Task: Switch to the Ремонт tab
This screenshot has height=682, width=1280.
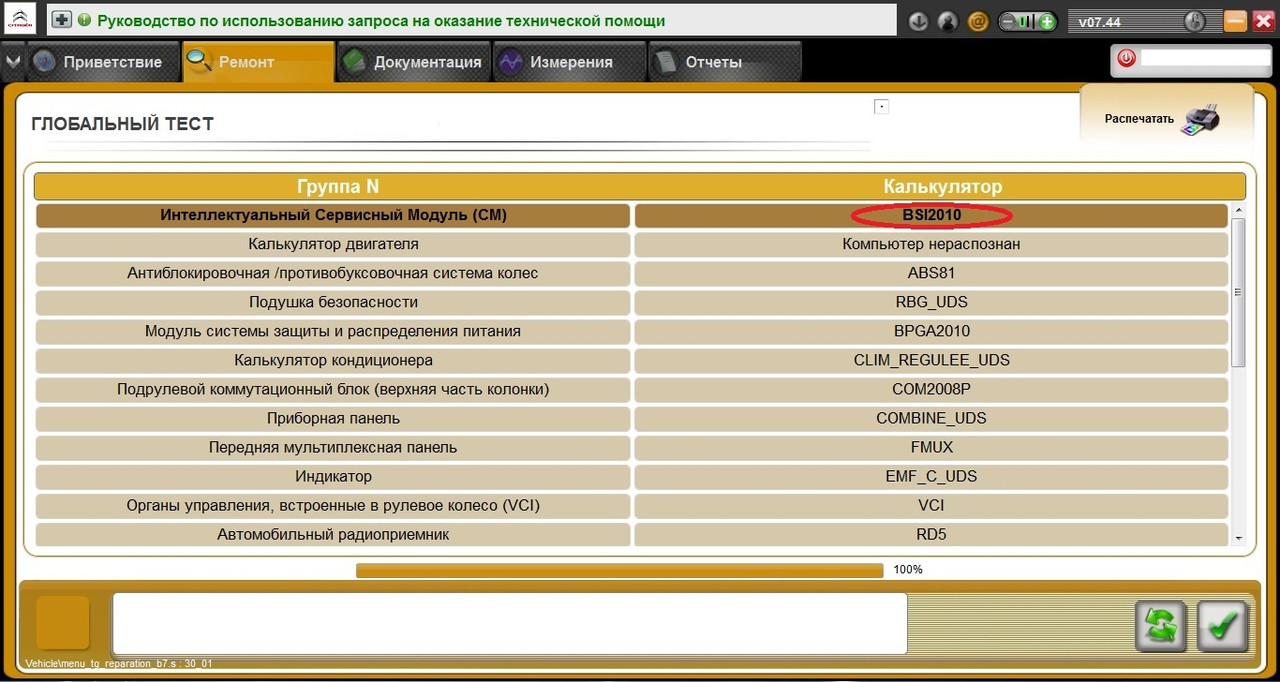Action: (x=259, y=62)
